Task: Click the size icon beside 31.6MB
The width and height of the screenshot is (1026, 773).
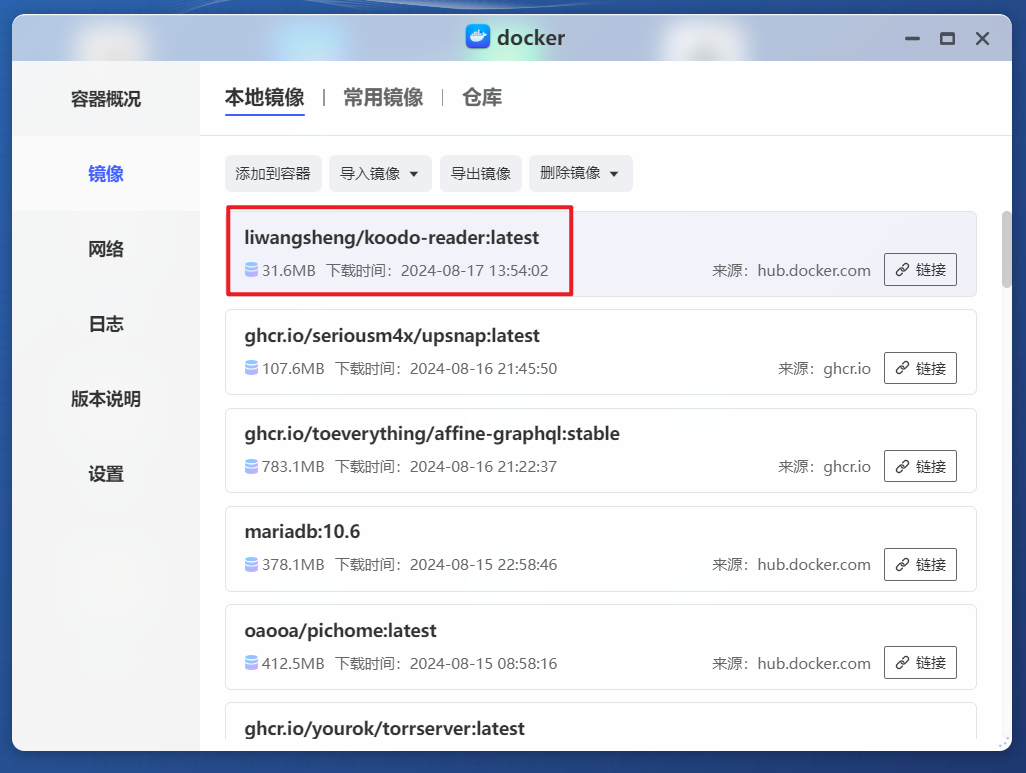Action: point(251,270)
